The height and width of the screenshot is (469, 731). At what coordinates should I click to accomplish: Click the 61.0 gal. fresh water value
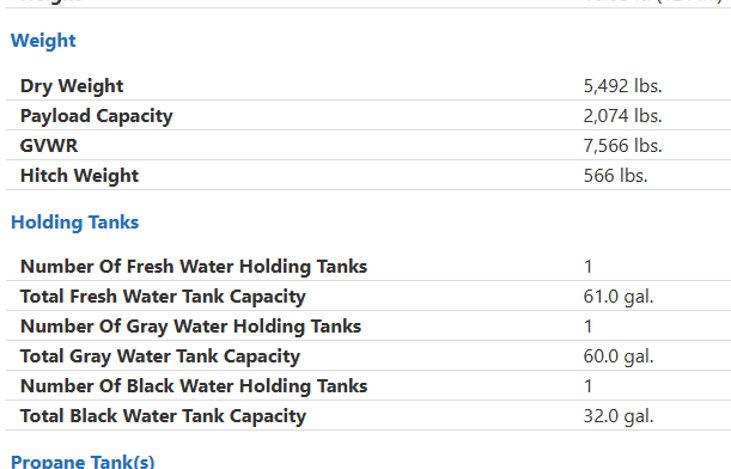619,297
